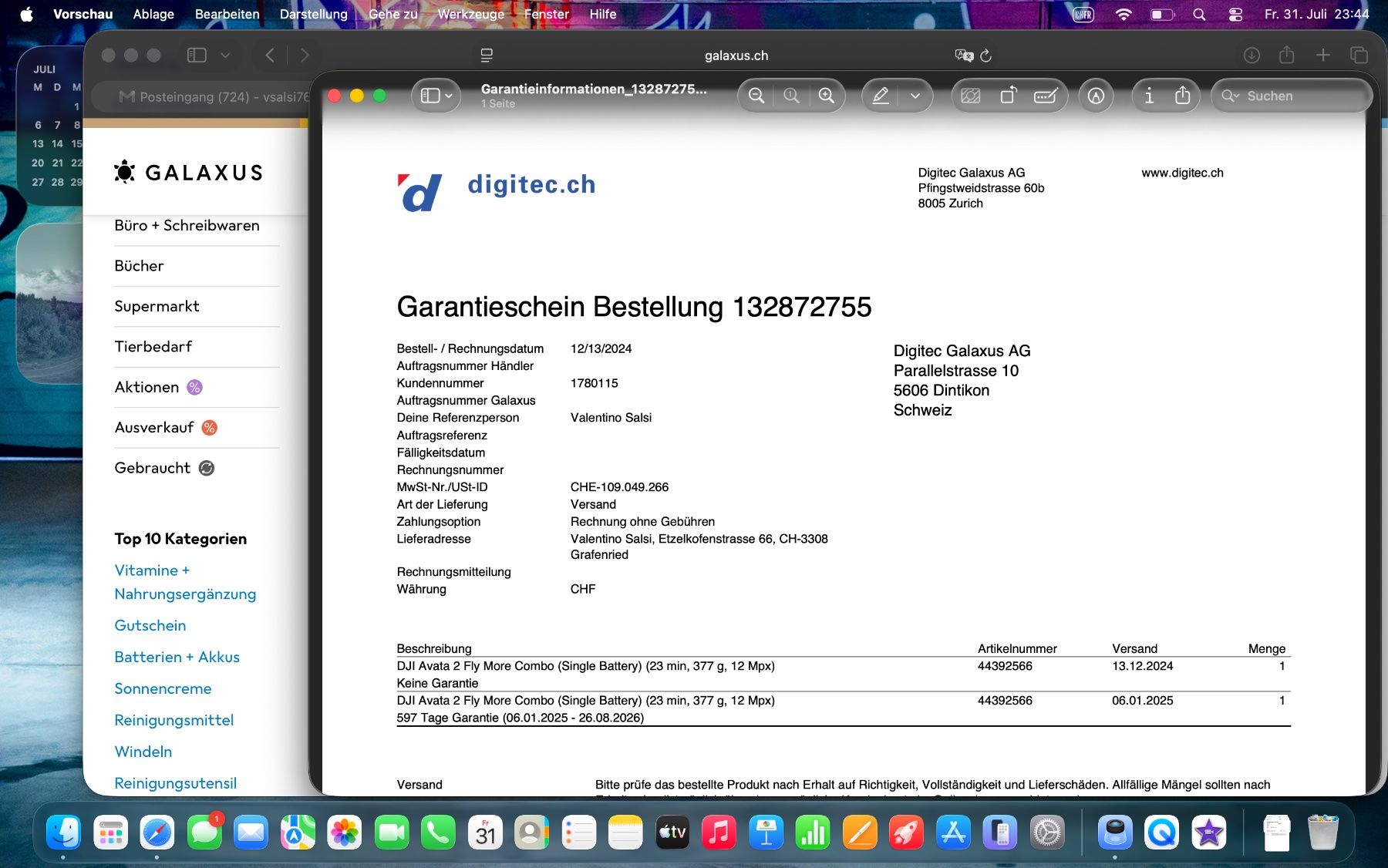The width and height of the screenshot is (1388, 868).
Task: Open the Gutschein category link
Action: [150, 625]
